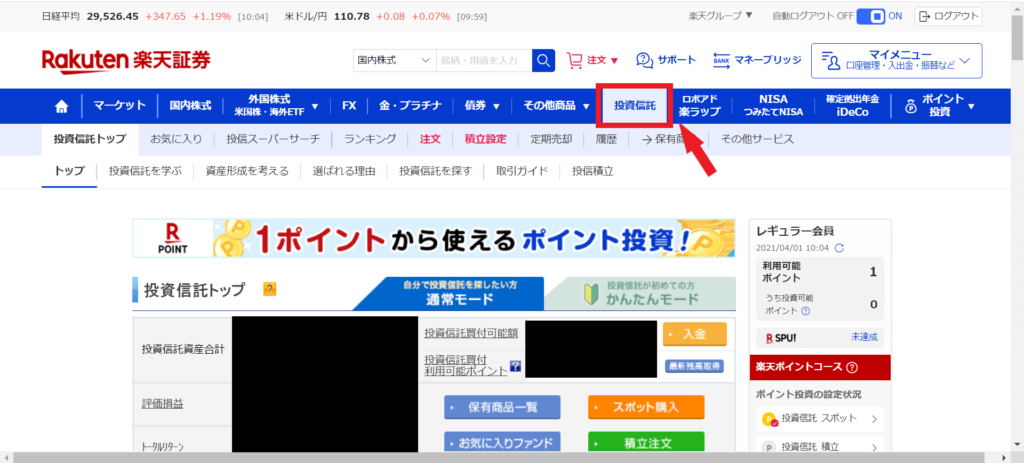Screen dimensions: 1024x463
Task: Click 積立注文 button
Action: (646, 443)
